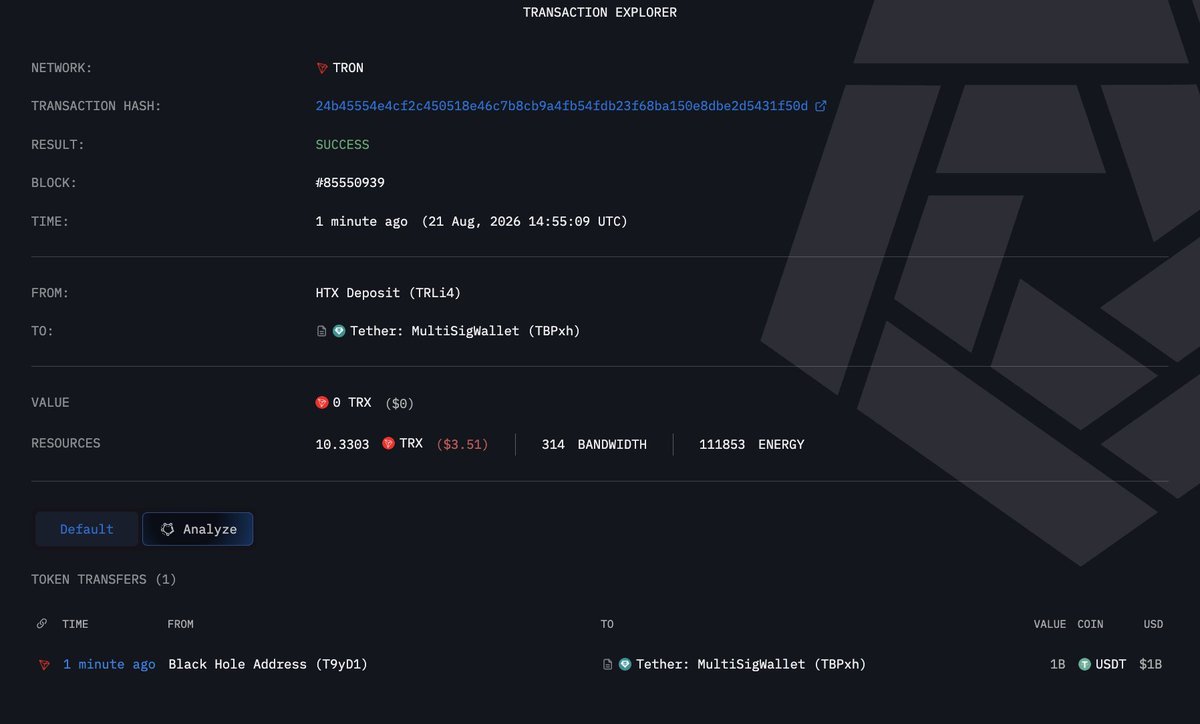The height and width of the screenshot is (724, 1200).
Task: Click the SUCCESS result status
Action: pyautogui.click(x=342, y=145)
